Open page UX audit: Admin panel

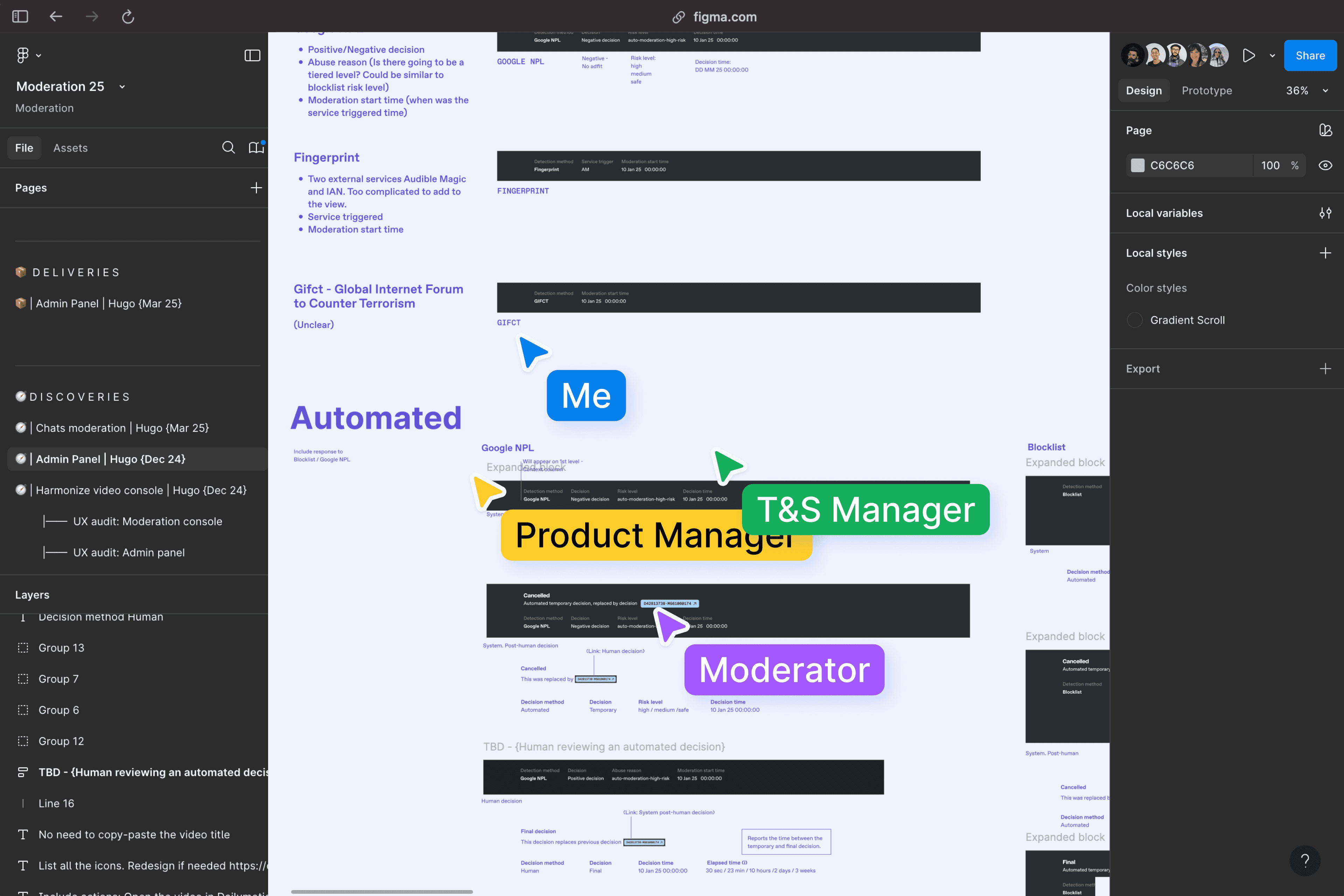pyautogui.click(x=128, y=553)
